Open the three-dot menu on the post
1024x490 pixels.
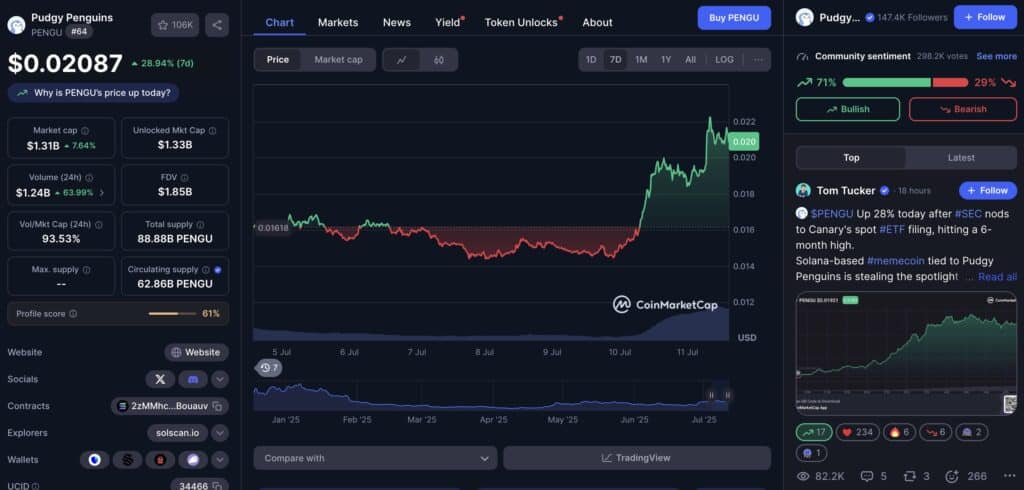click(x=1011, y=476)
